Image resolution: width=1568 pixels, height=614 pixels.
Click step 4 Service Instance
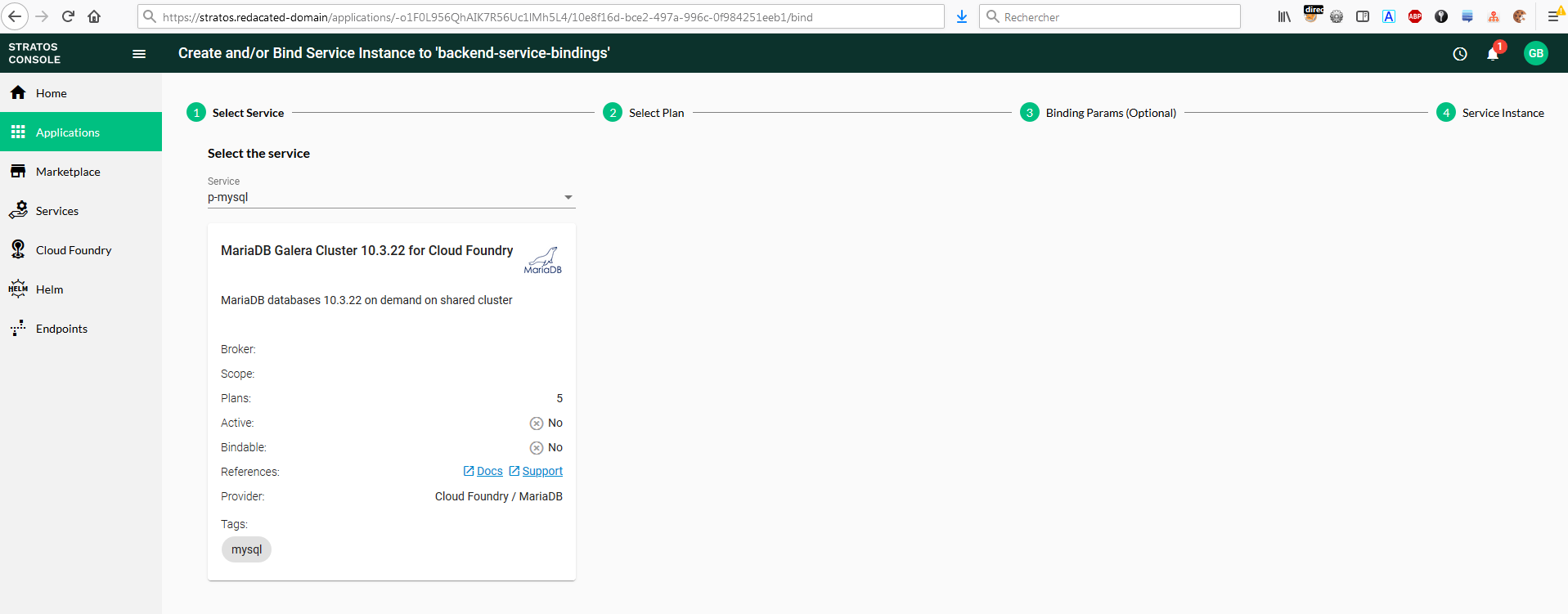(1490, 113)
